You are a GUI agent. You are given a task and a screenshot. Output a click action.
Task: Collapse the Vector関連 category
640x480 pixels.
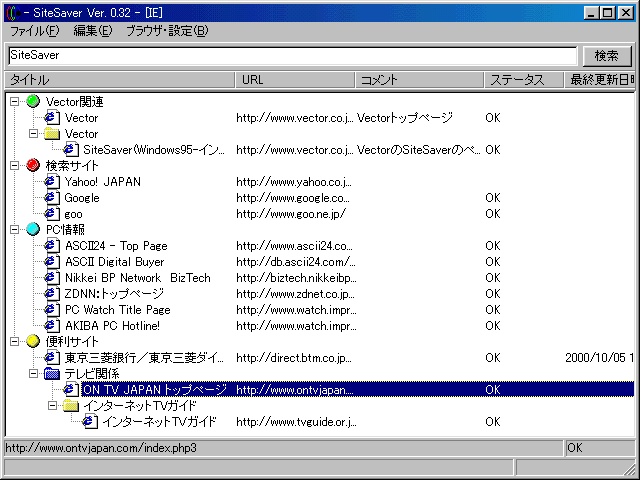point(14,101)
